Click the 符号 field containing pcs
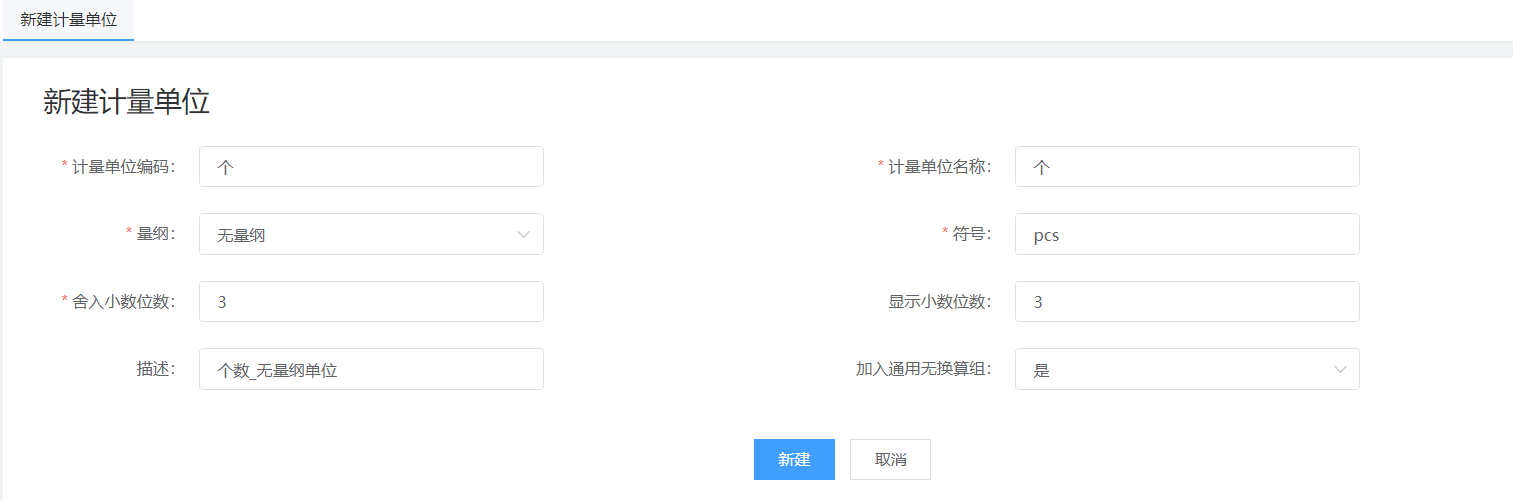Screen dimensions: 1513x500 pyautogui.click(x=1186, y=234)
